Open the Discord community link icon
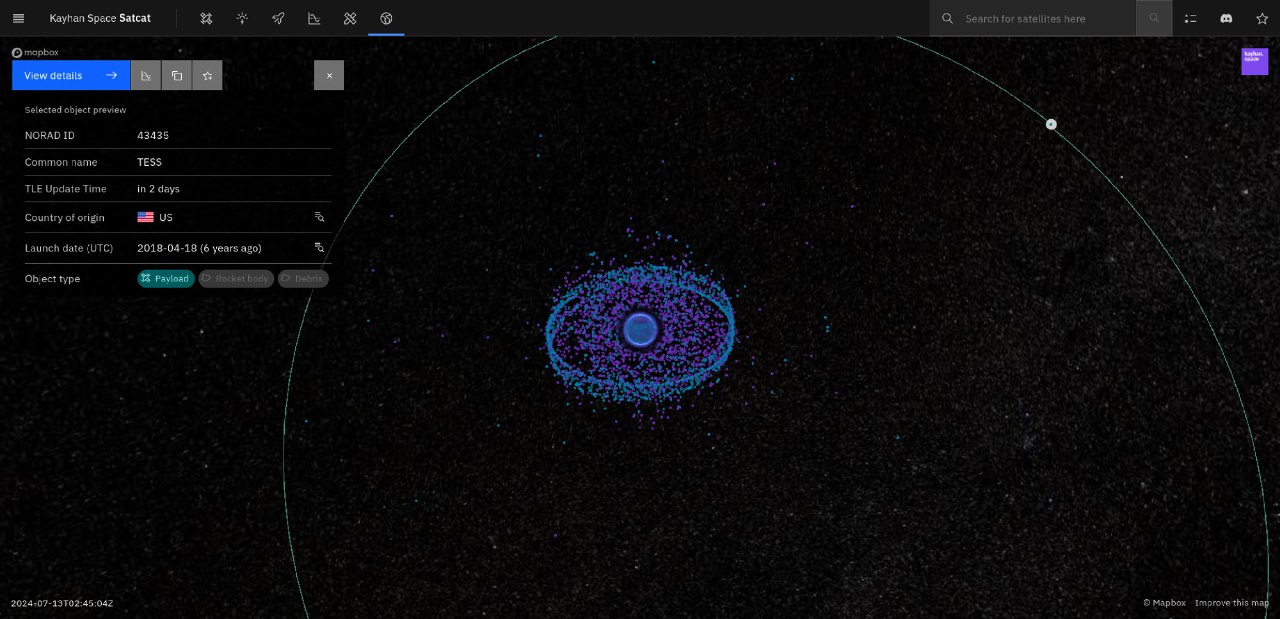Image resolution: width=1280 pixels, height=619 pixels. (1226, 18)
